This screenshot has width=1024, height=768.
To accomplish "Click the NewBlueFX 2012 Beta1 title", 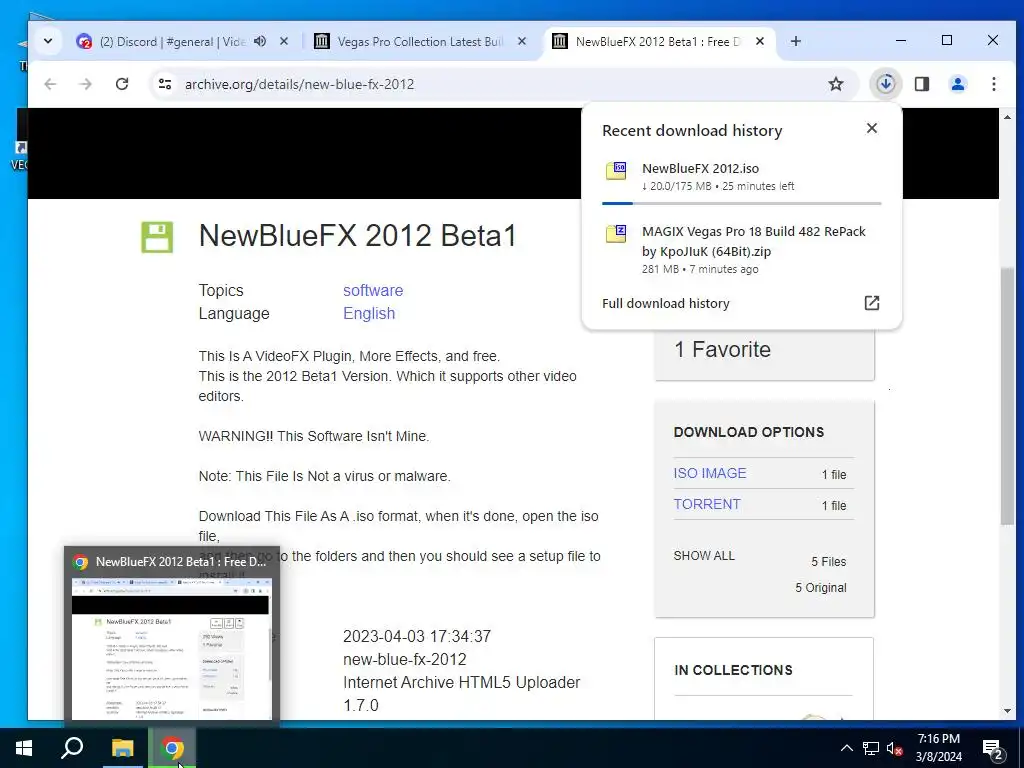I will click(x=357, y=236).
